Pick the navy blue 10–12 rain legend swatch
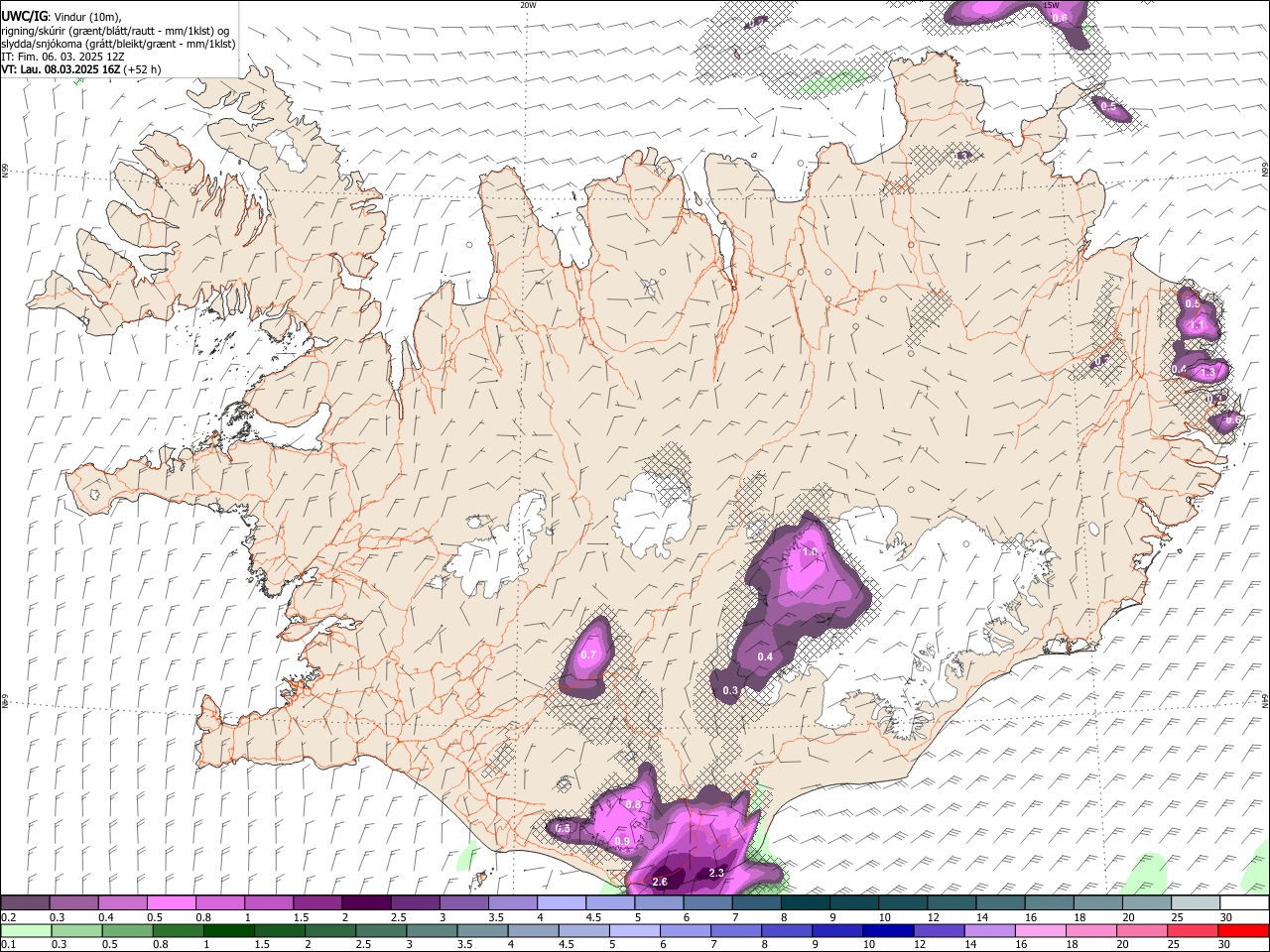Image resolution: width=1270 pixels, height=952 pixels. click(887, 931)
